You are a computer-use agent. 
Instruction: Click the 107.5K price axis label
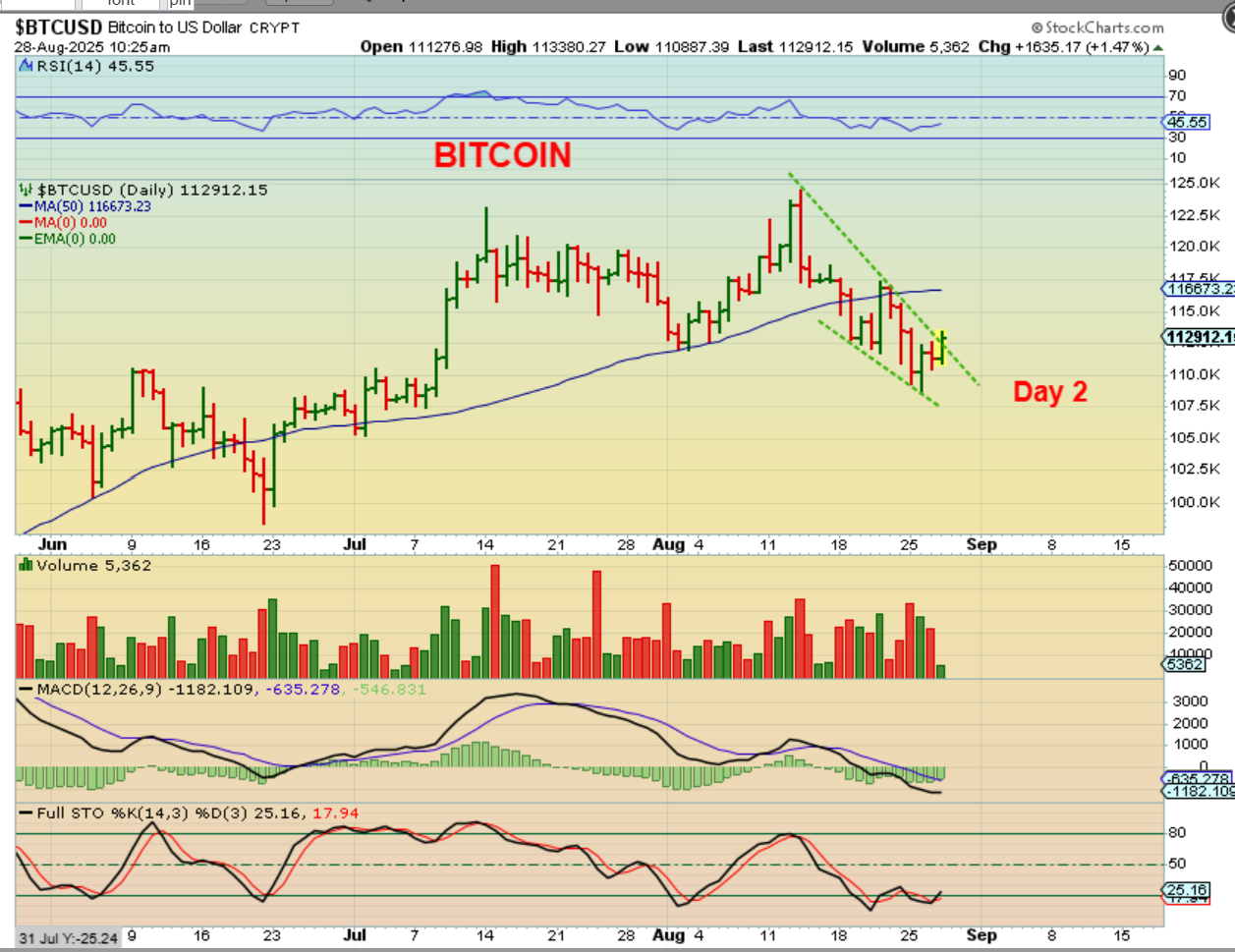[x=1195, y=405]
